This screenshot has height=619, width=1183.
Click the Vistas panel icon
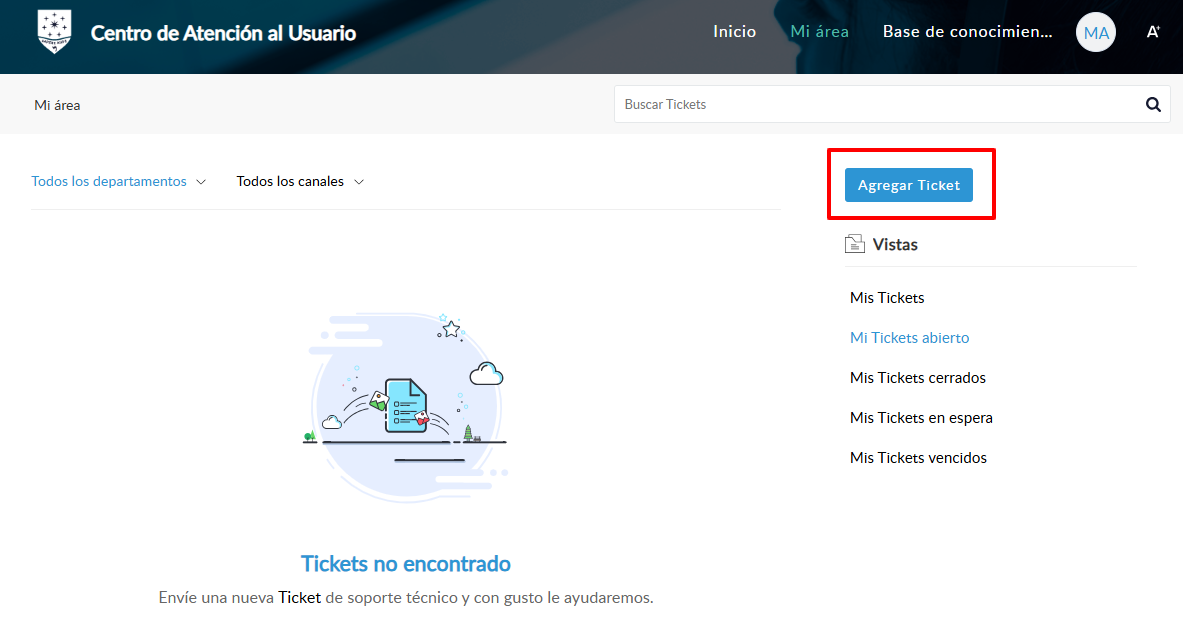(854, 244)
